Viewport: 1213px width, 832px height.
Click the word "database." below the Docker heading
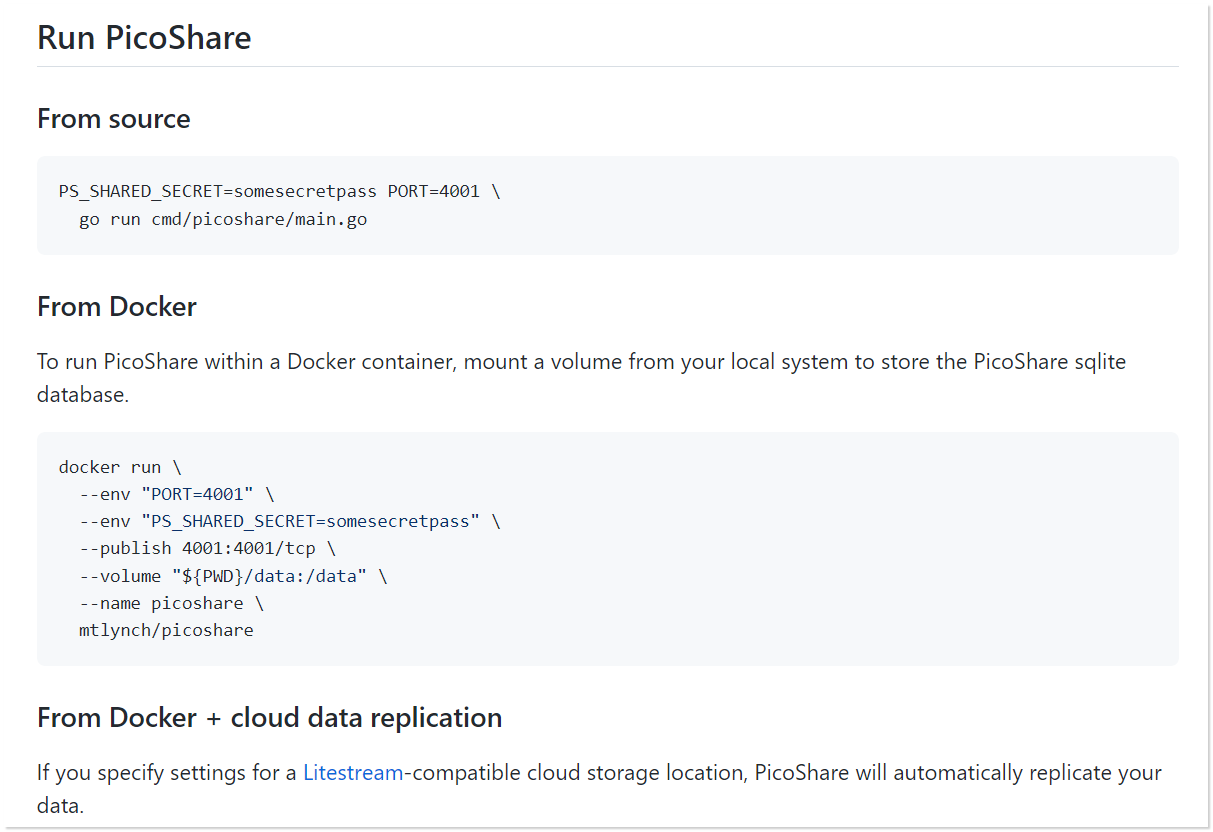[83, 395]
